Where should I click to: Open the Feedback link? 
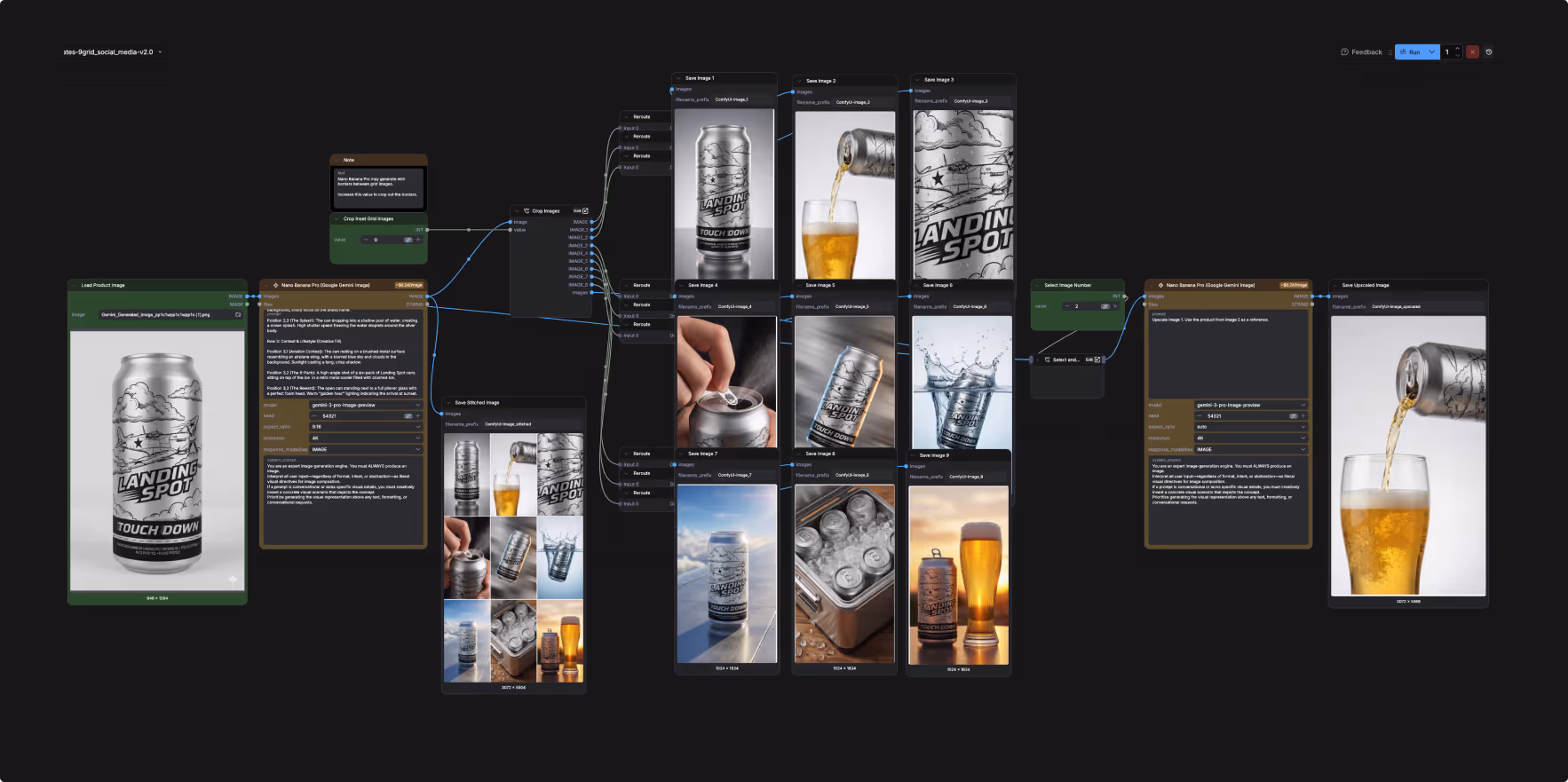tap(1362, 52)
